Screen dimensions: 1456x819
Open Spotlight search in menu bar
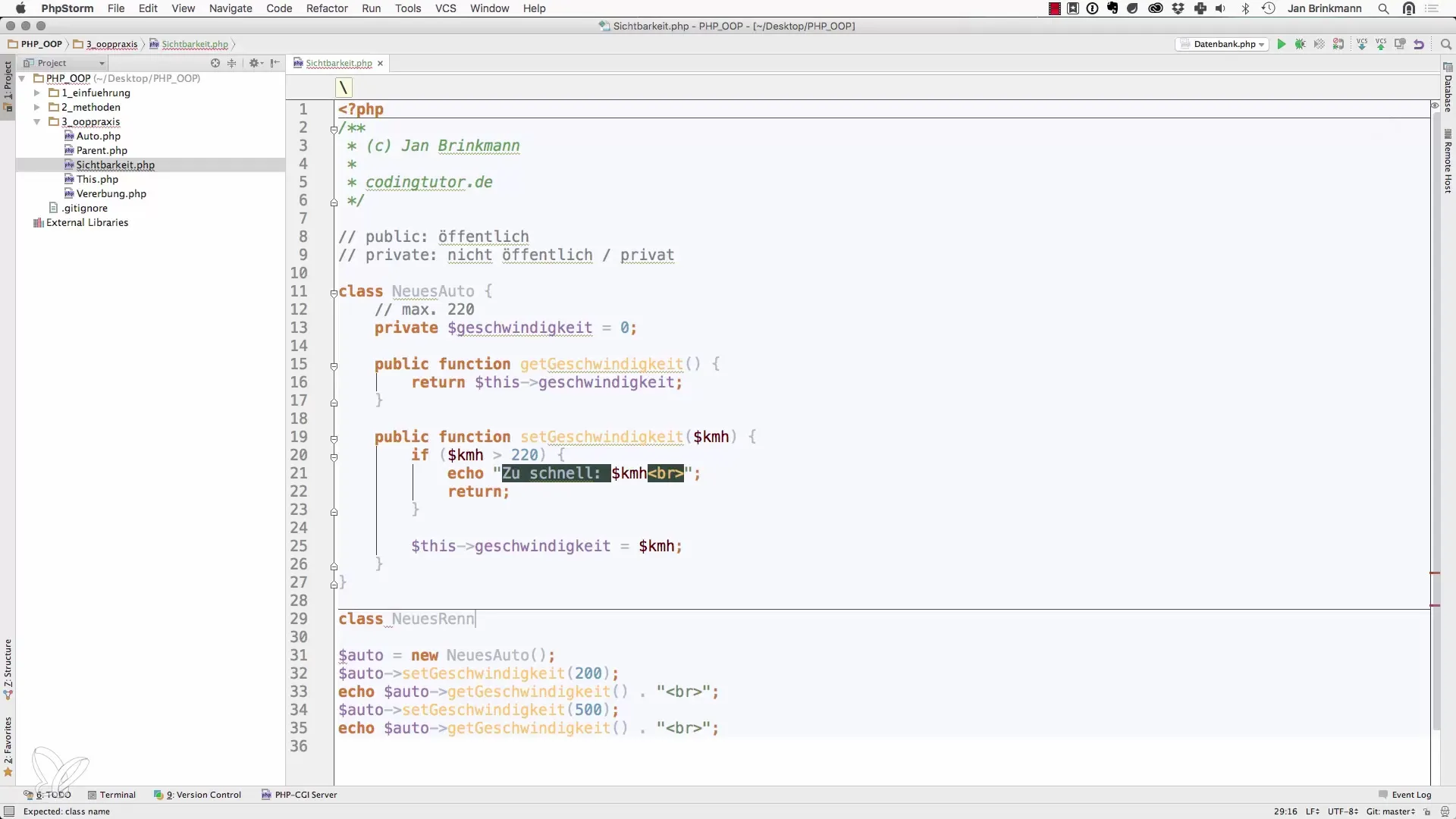(x=1383, y=8)
